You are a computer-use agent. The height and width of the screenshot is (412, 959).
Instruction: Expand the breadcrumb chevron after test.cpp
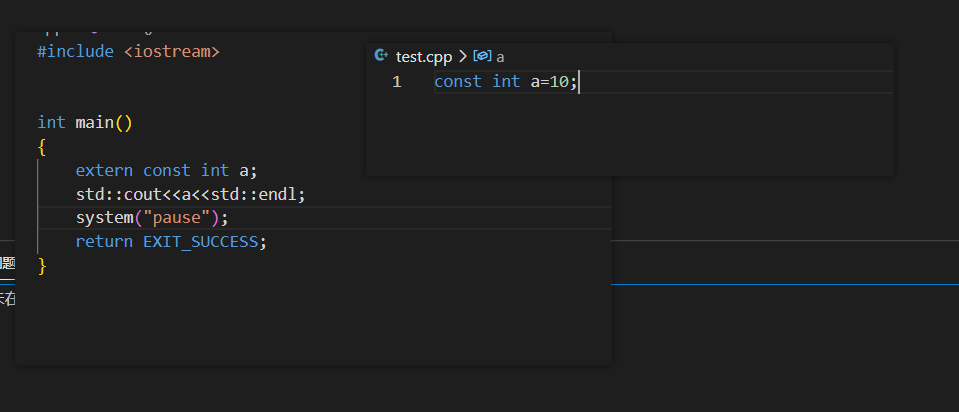(x=463, y=57)
